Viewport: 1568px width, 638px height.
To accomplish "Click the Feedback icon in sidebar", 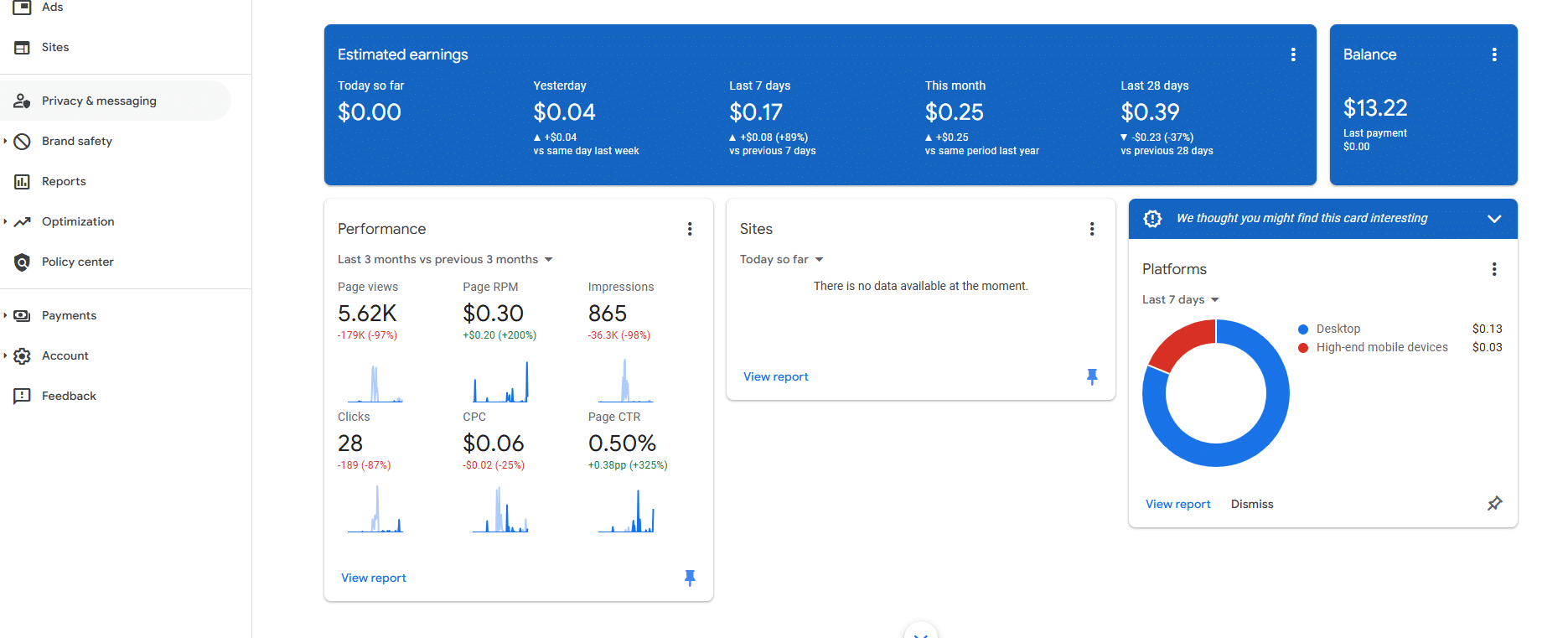I will [x=23, y=396].
